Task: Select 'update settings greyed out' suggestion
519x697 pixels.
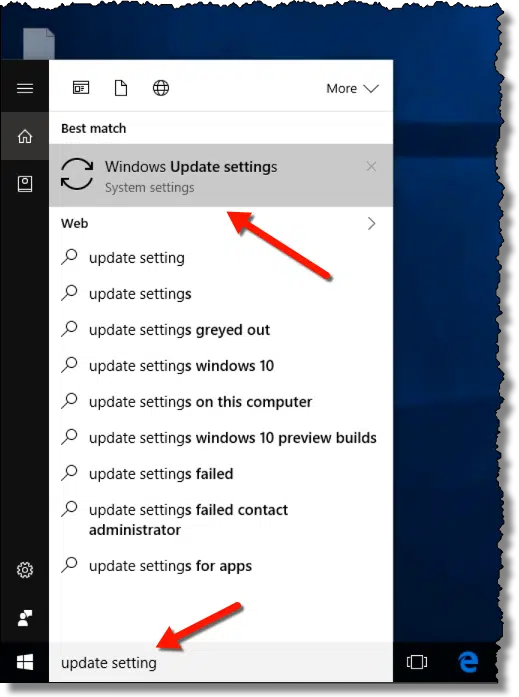Action: tap(221, 330)
